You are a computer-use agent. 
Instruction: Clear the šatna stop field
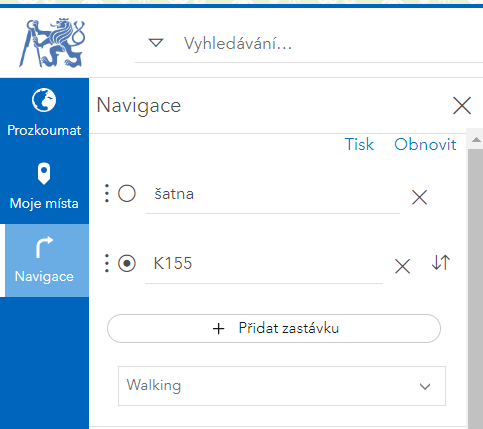(x=419, y=197)
